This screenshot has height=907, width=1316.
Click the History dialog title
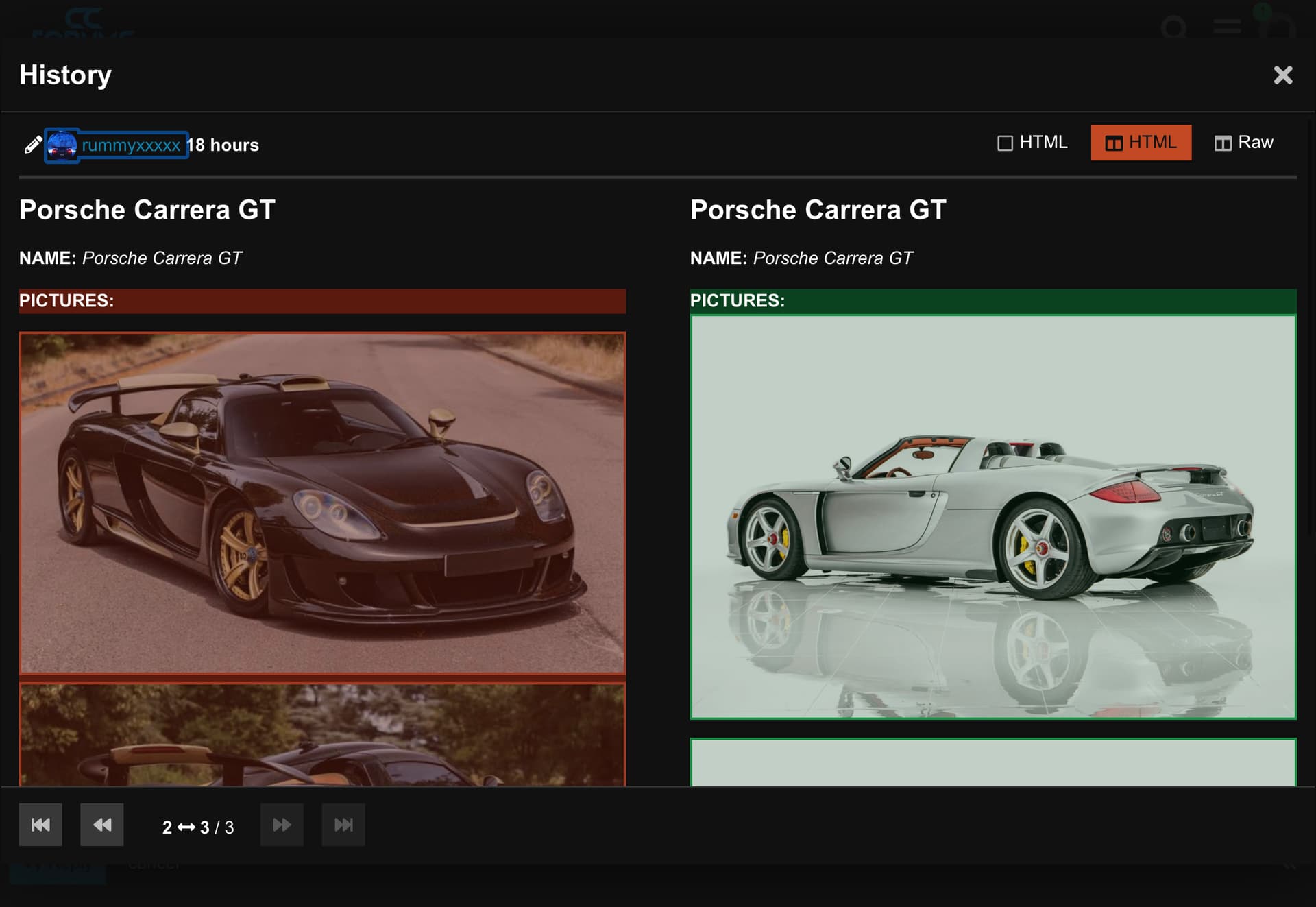(65, 75)
